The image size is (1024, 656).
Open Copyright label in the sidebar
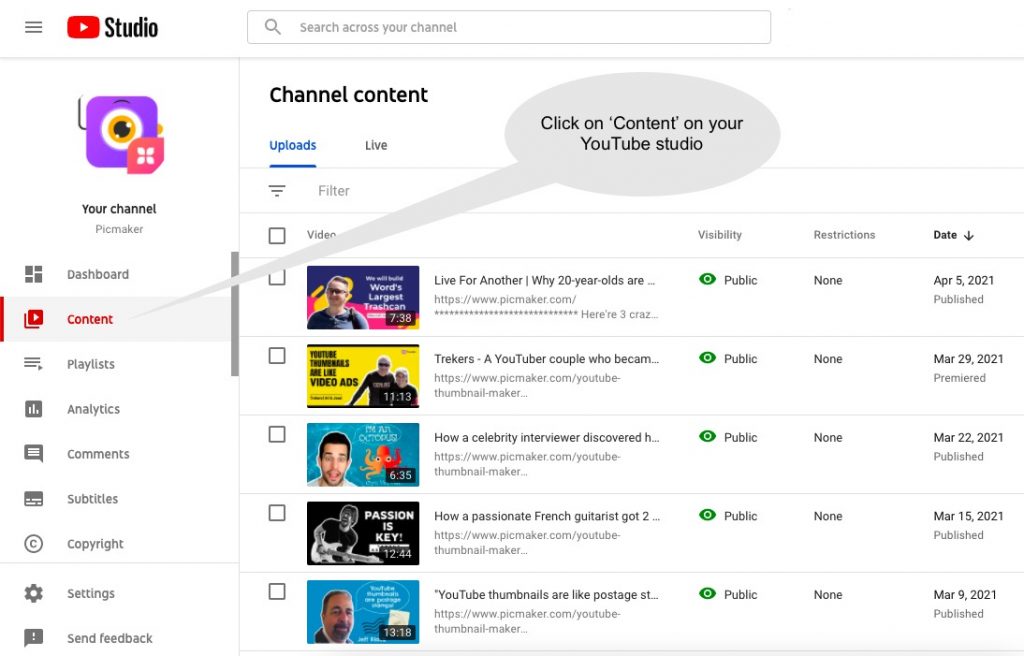coord(95,544)
